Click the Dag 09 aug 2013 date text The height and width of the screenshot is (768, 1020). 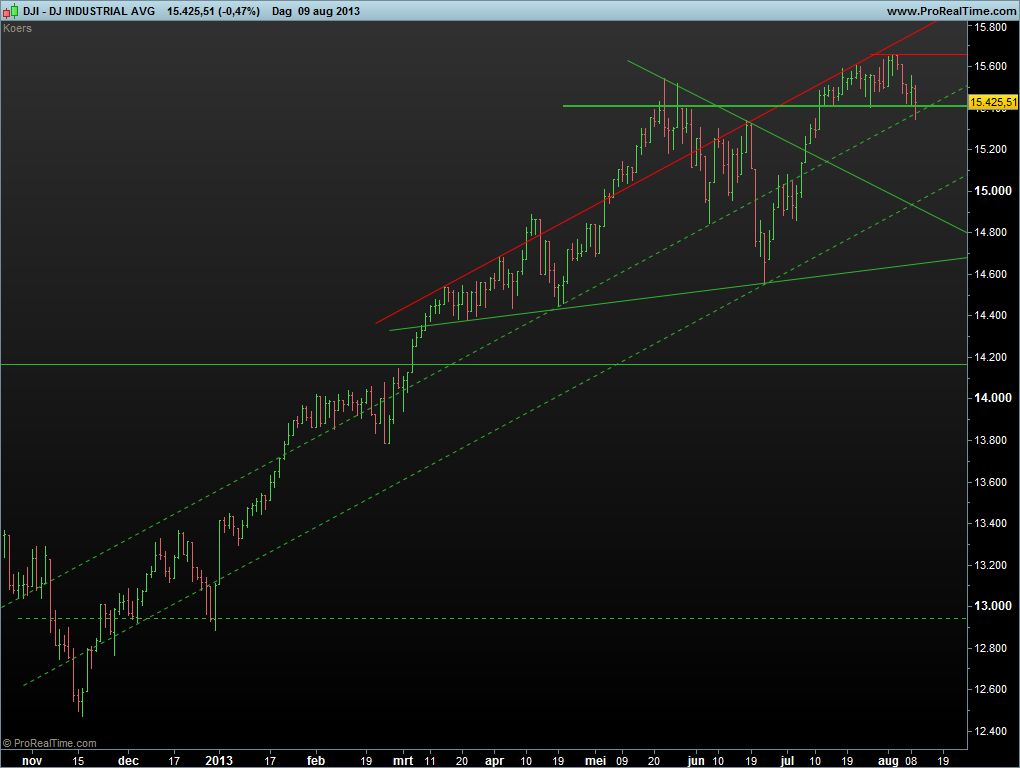click(x=316, y=11)
